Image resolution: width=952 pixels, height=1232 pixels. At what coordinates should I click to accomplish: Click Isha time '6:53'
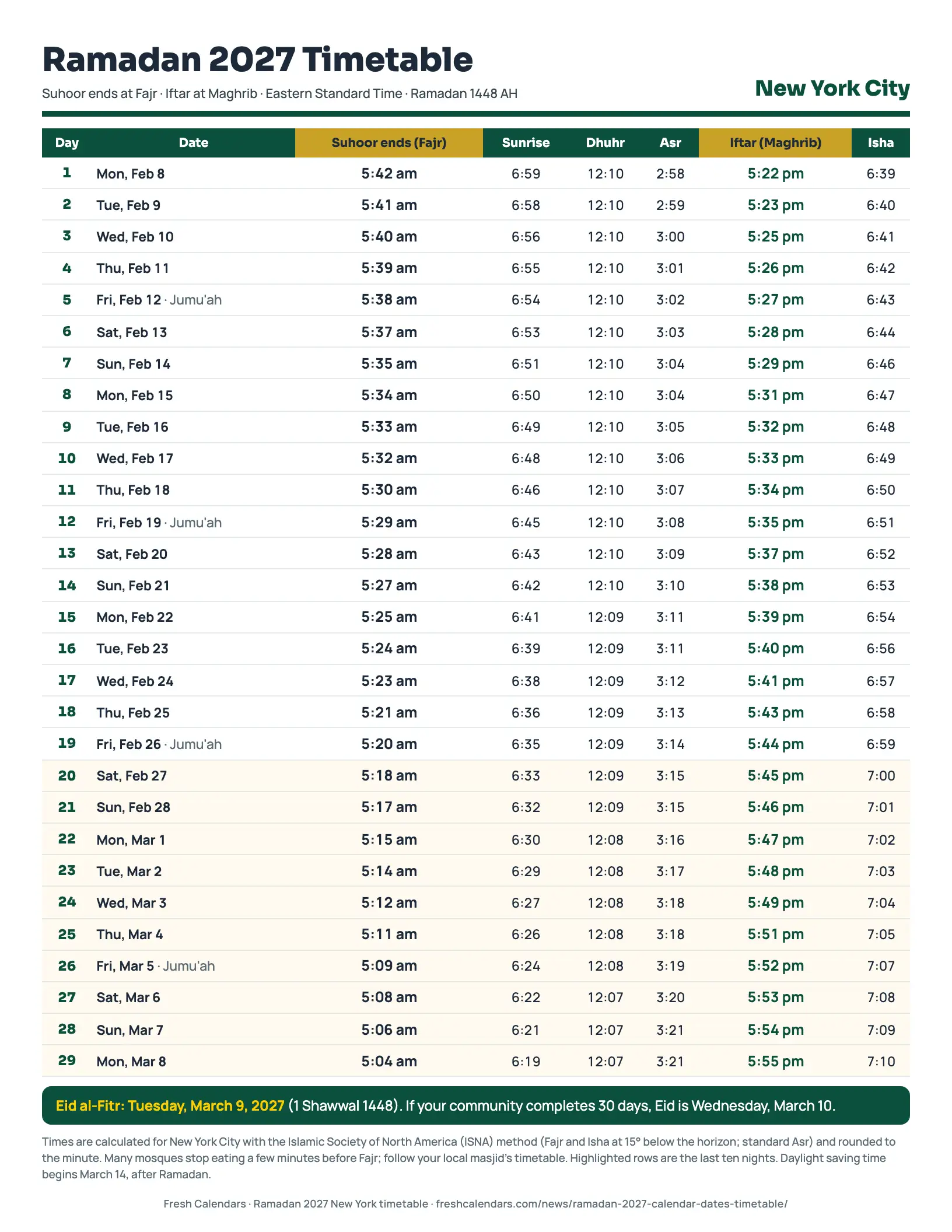pos(880,586)
